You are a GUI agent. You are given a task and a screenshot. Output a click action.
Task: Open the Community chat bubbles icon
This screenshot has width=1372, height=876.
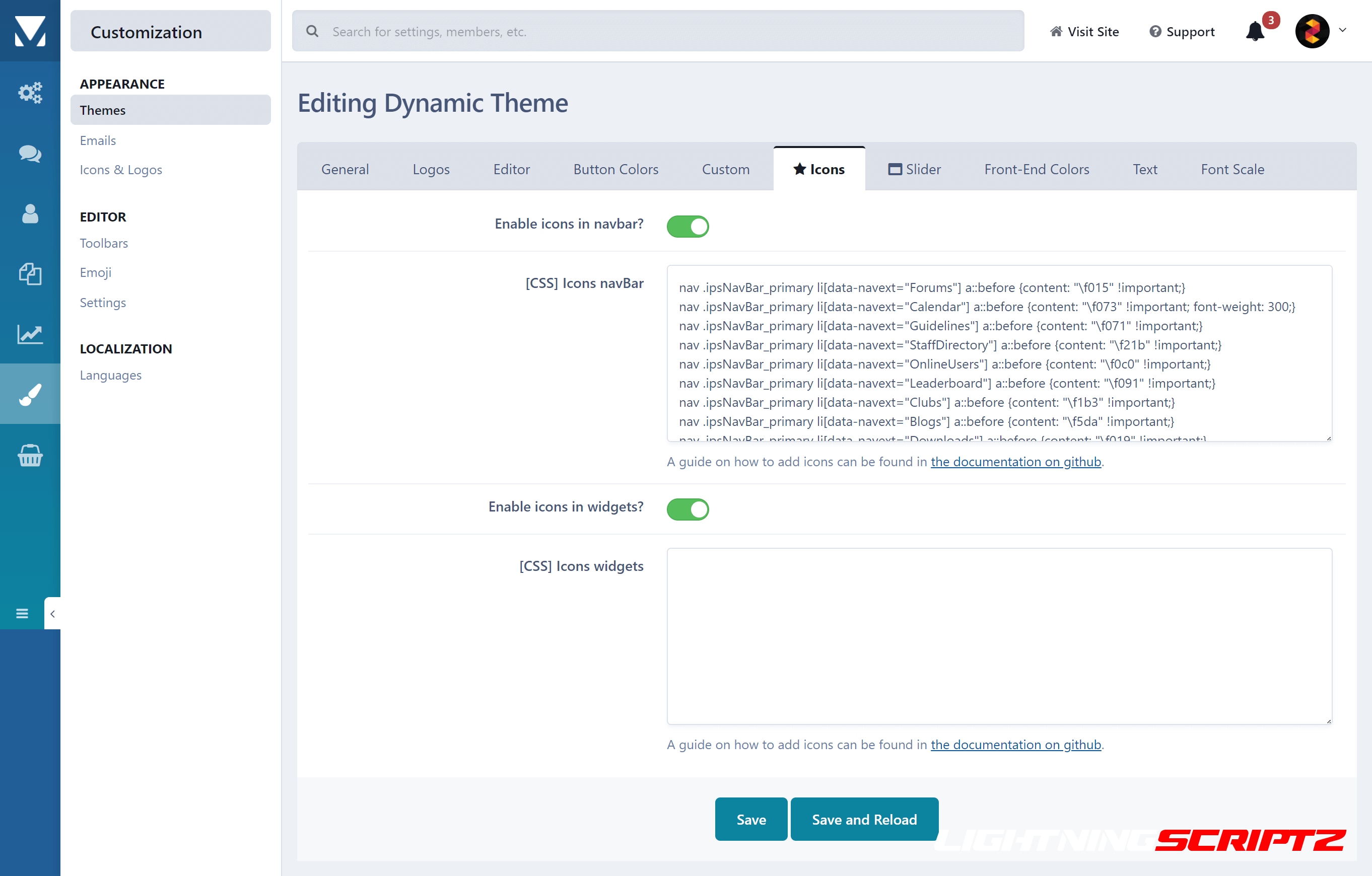30,153
